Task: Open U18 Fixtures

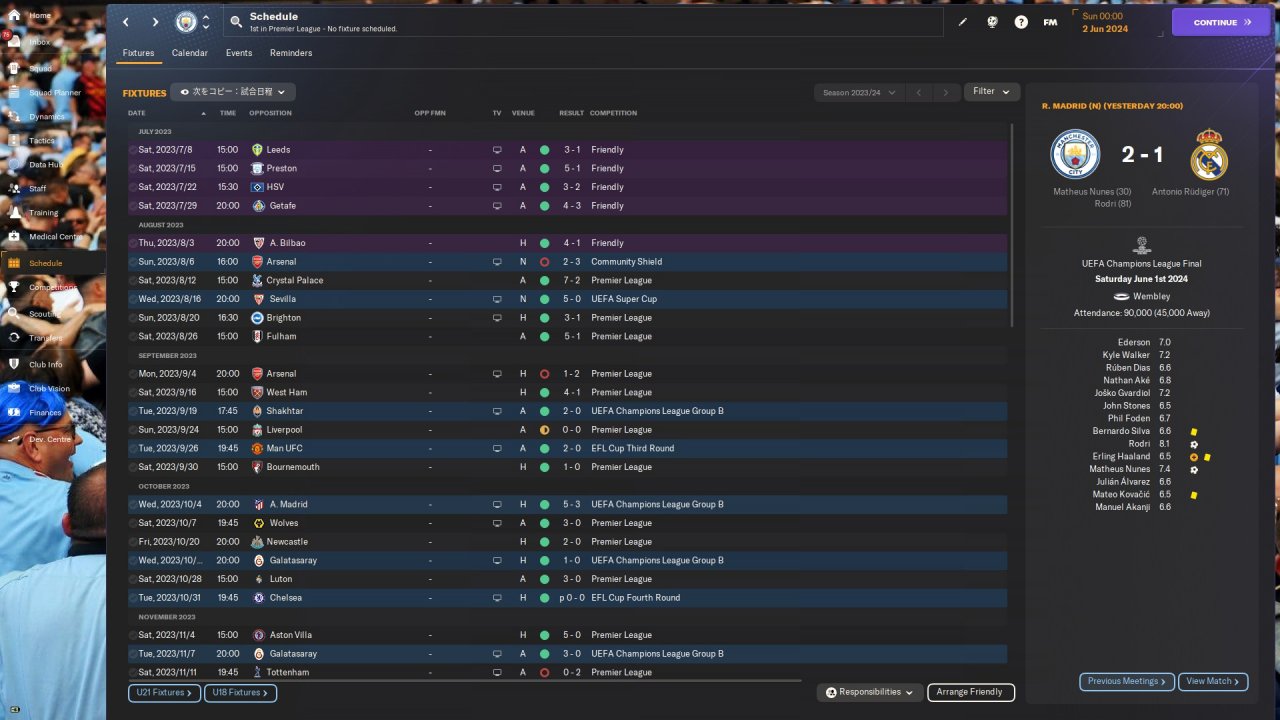Action: tap(240, 692)
